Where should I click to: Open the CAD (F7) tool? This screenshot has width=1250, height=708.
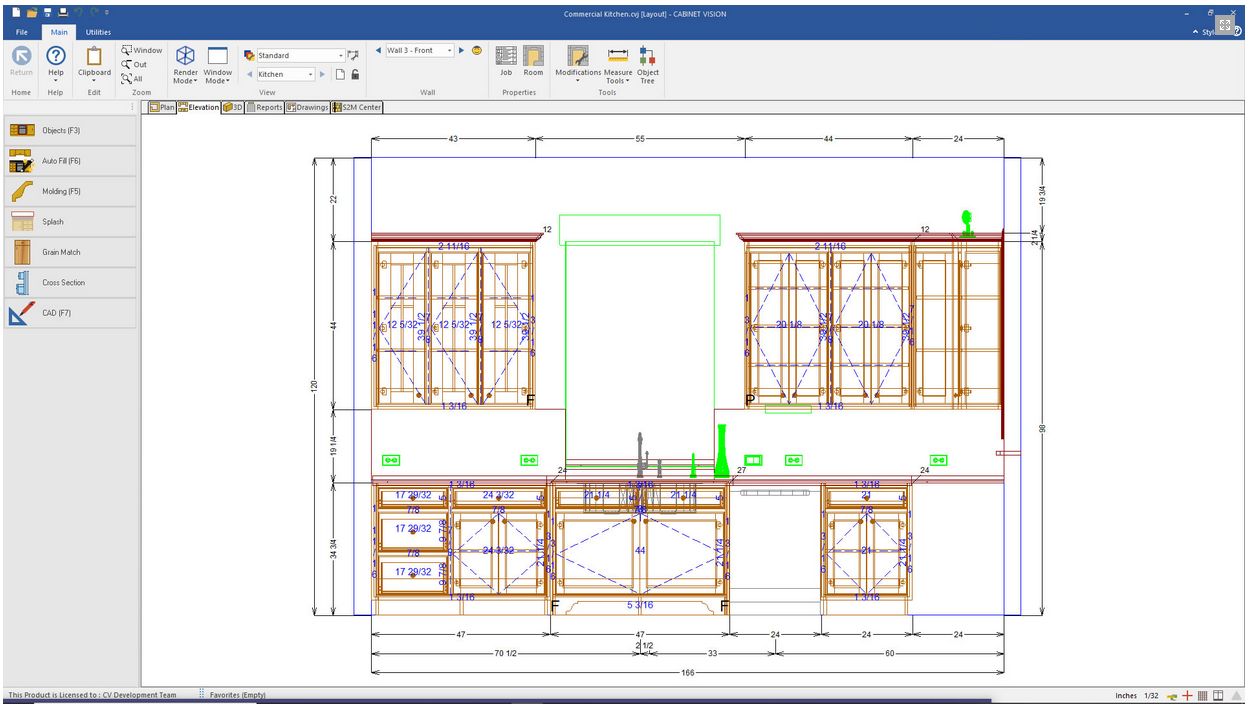click(x=70, y=313)
